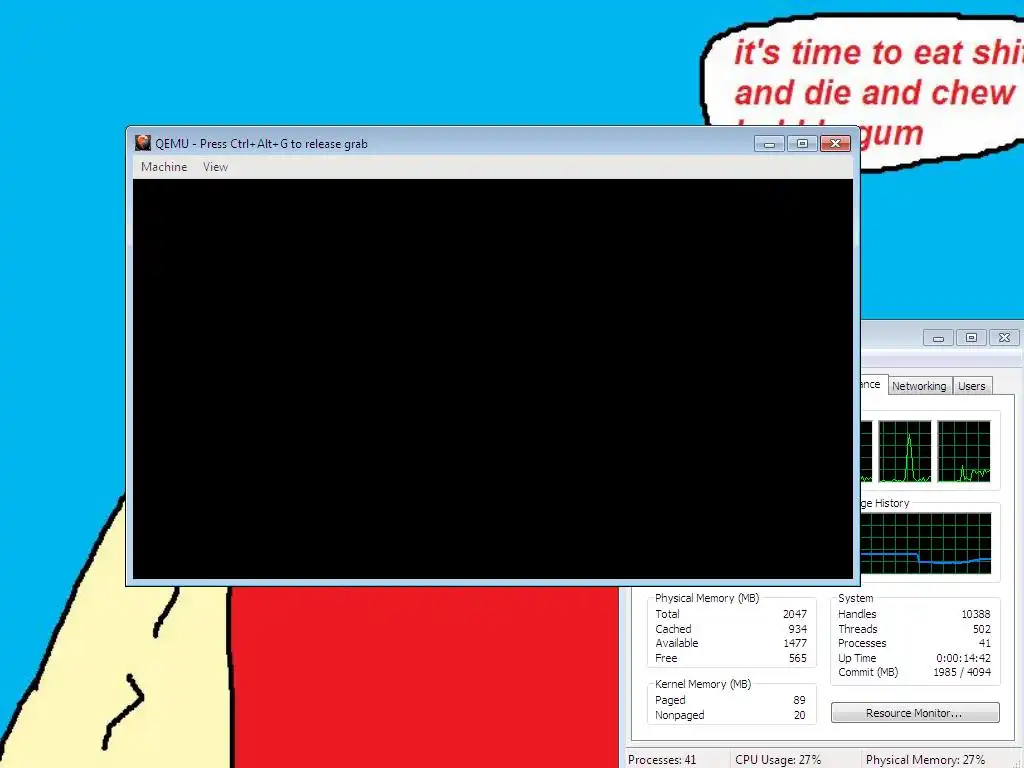The height and width of the screenshot is (768, 1024).
Task: Click the rightmost CPU usage history graph
Action: [964, 451]
